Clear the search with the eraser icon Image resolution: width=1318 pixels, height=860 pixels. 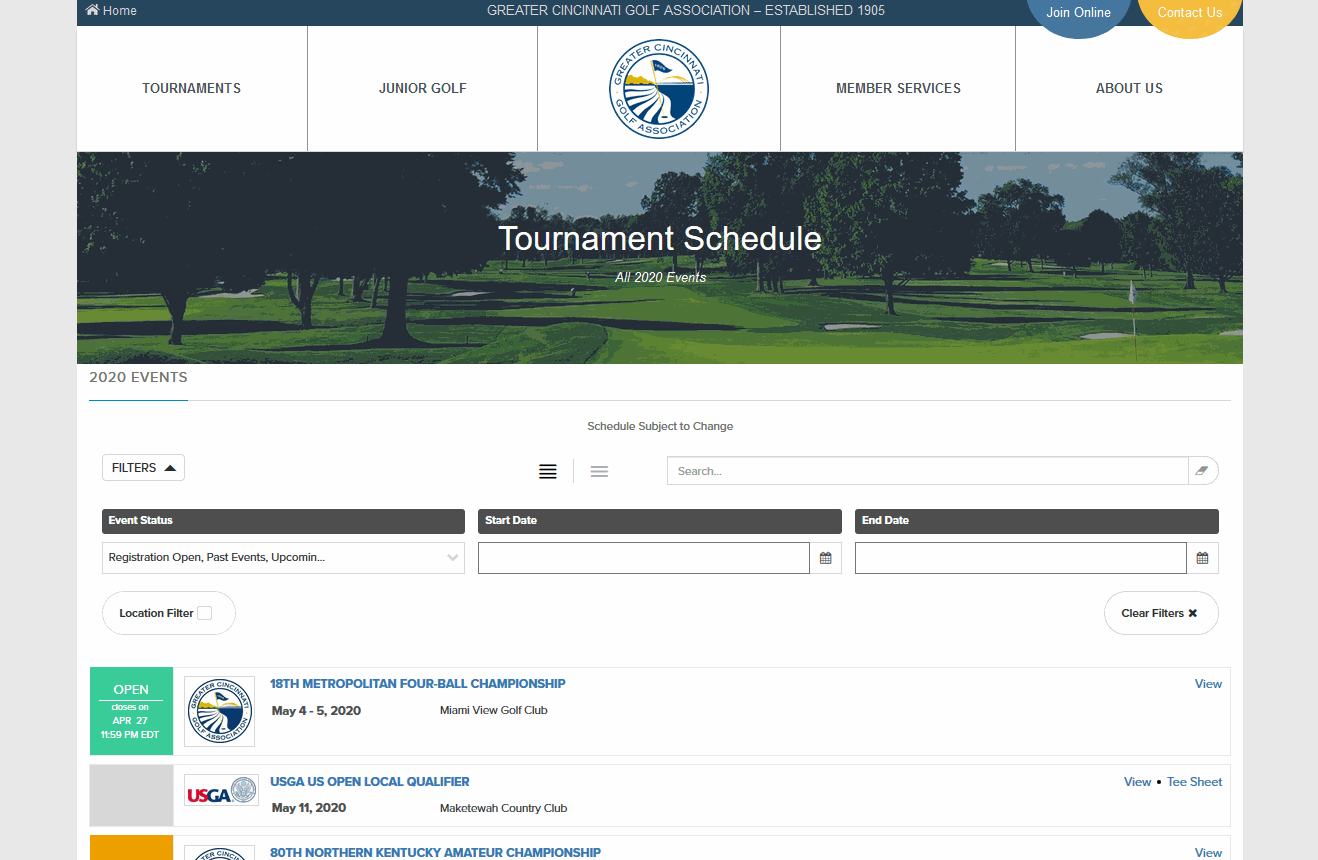click(1203, 471)
